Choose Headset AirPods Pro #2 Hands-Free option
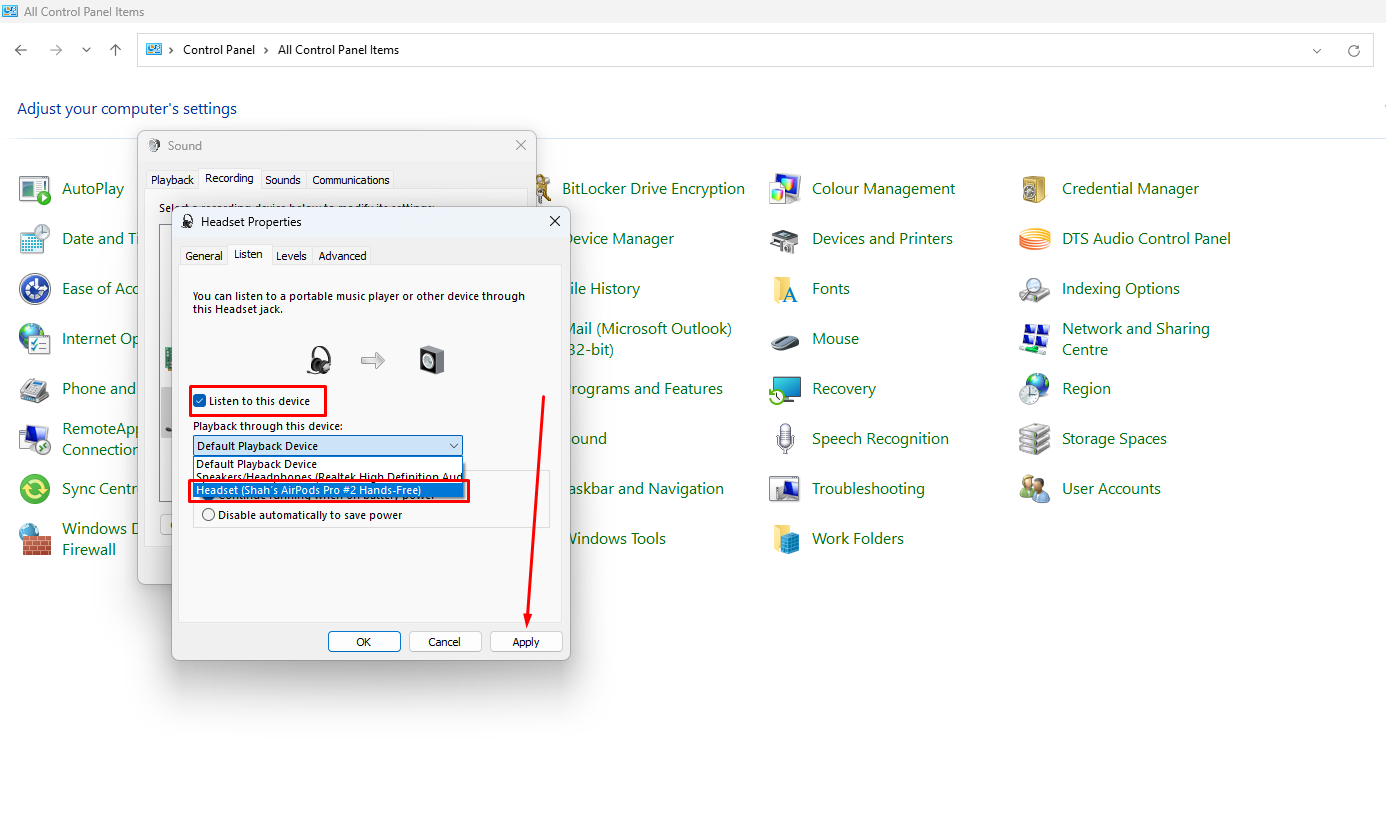Screen dimensions: 1386x827 click(x=328, y=490)
